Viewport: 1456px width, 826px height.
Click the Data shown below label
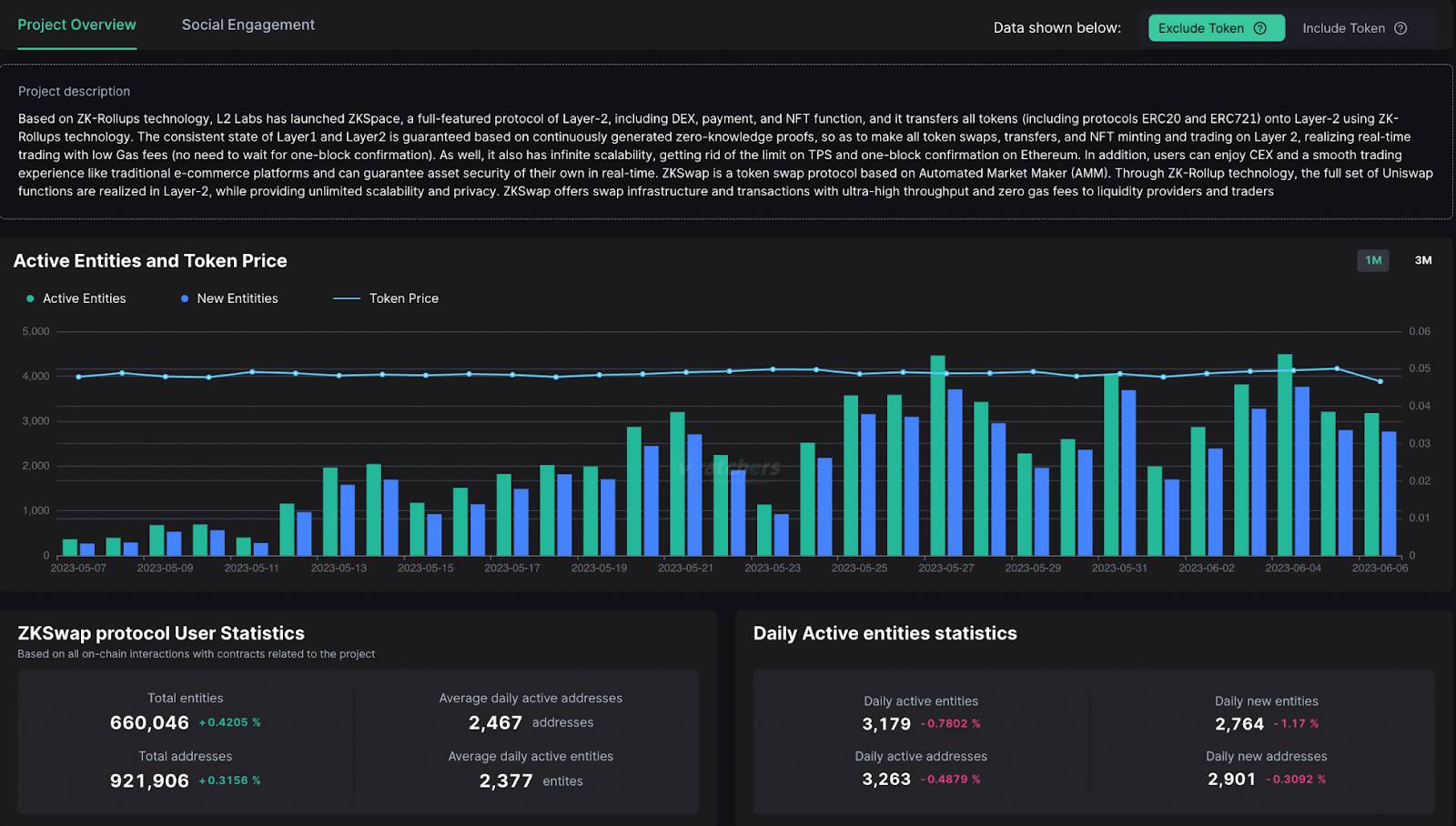pyautogui.click(x=1057, y=28)
